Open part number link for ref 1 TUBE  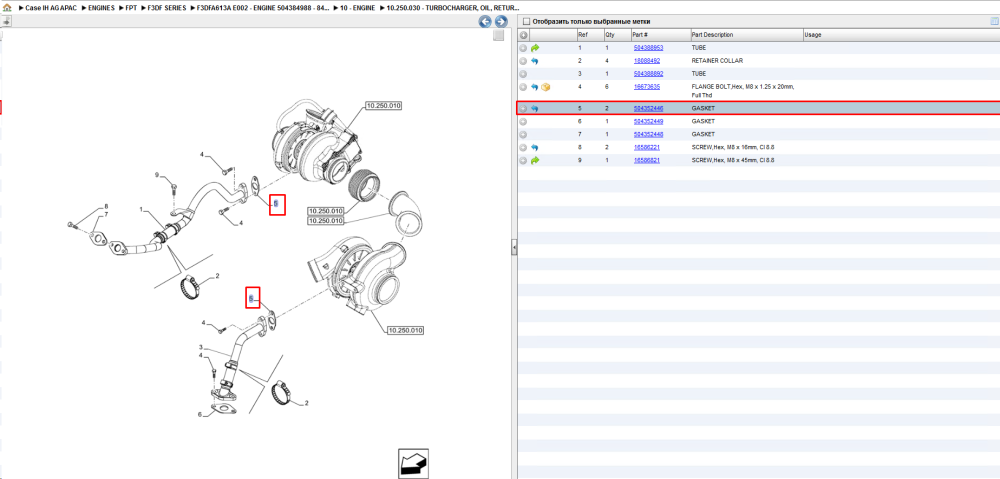[x=648, y=48]
